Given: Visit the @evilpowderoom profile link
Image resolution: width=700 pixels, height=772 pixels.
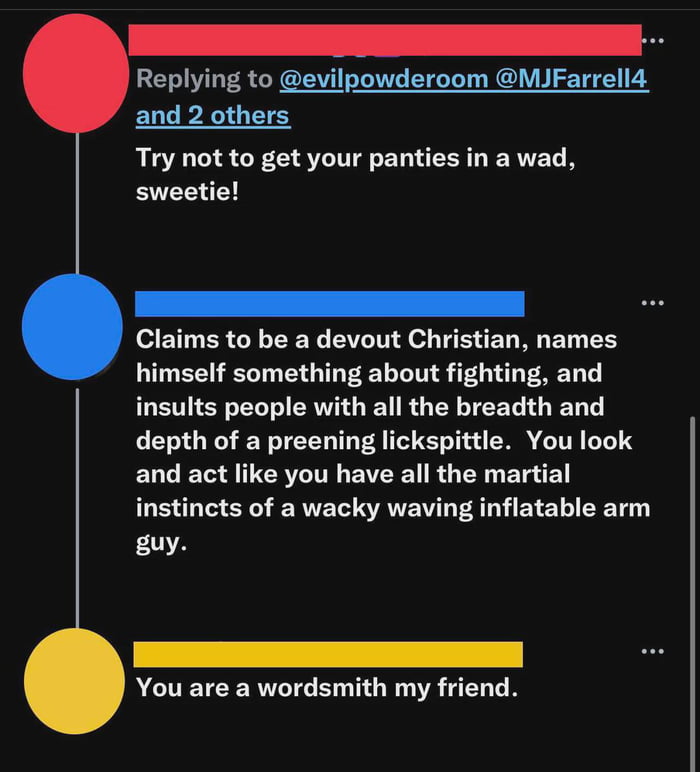Looking at the screenshot, I should coord(384,79).
